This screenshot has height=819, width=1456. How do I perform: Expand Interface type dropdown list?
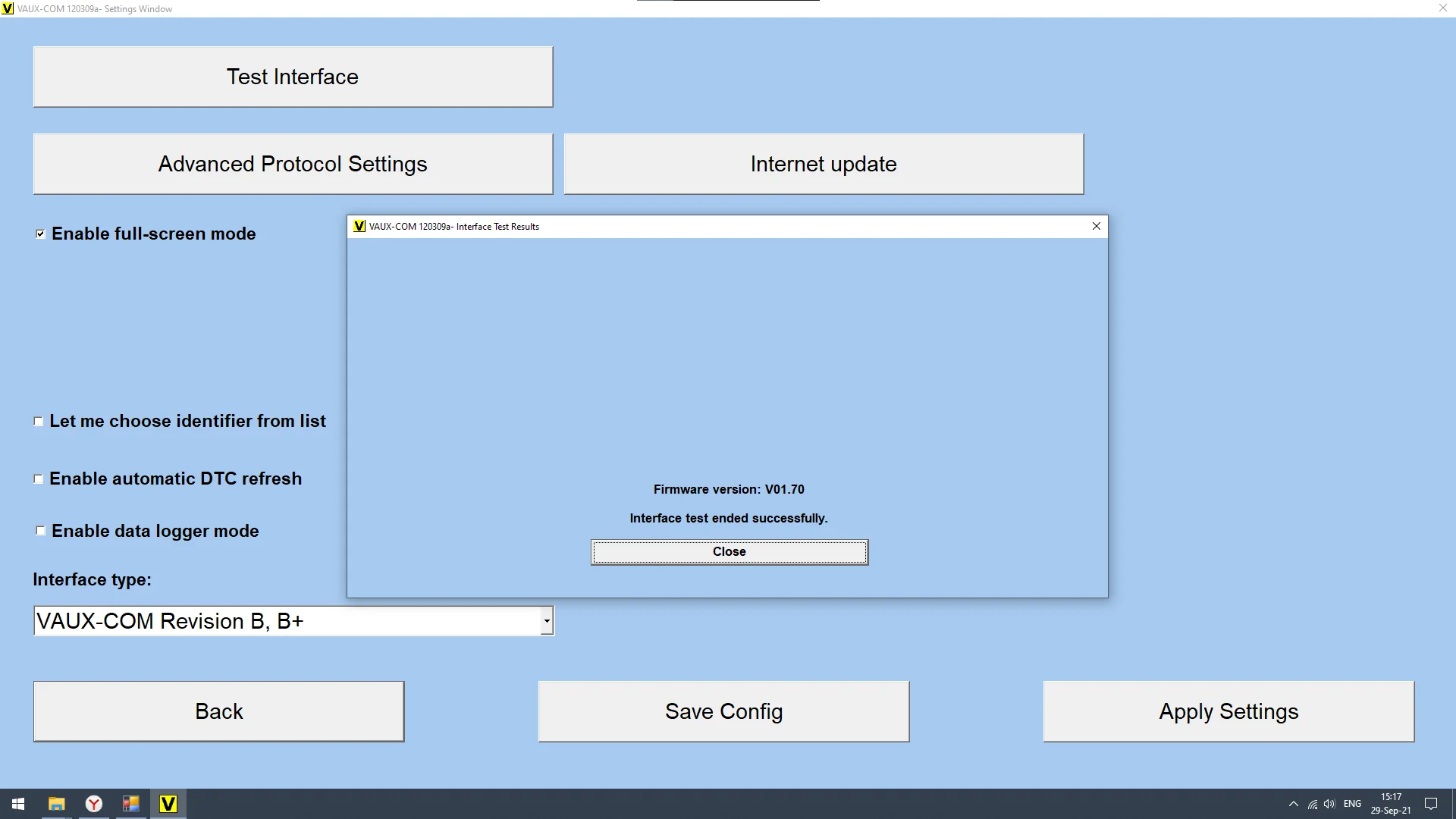[x=547, y=621]
